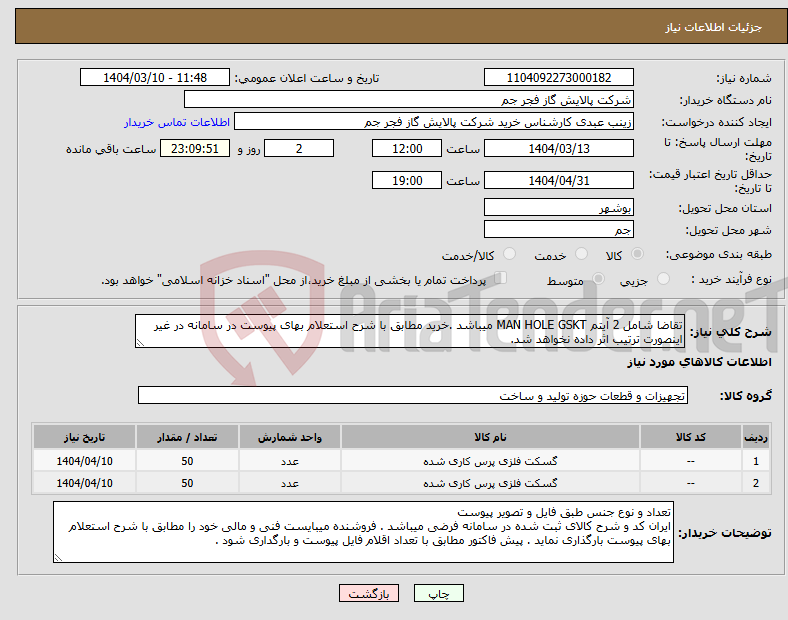
Task: Click row 1 quantity cell 50
Action: point(187,461)
